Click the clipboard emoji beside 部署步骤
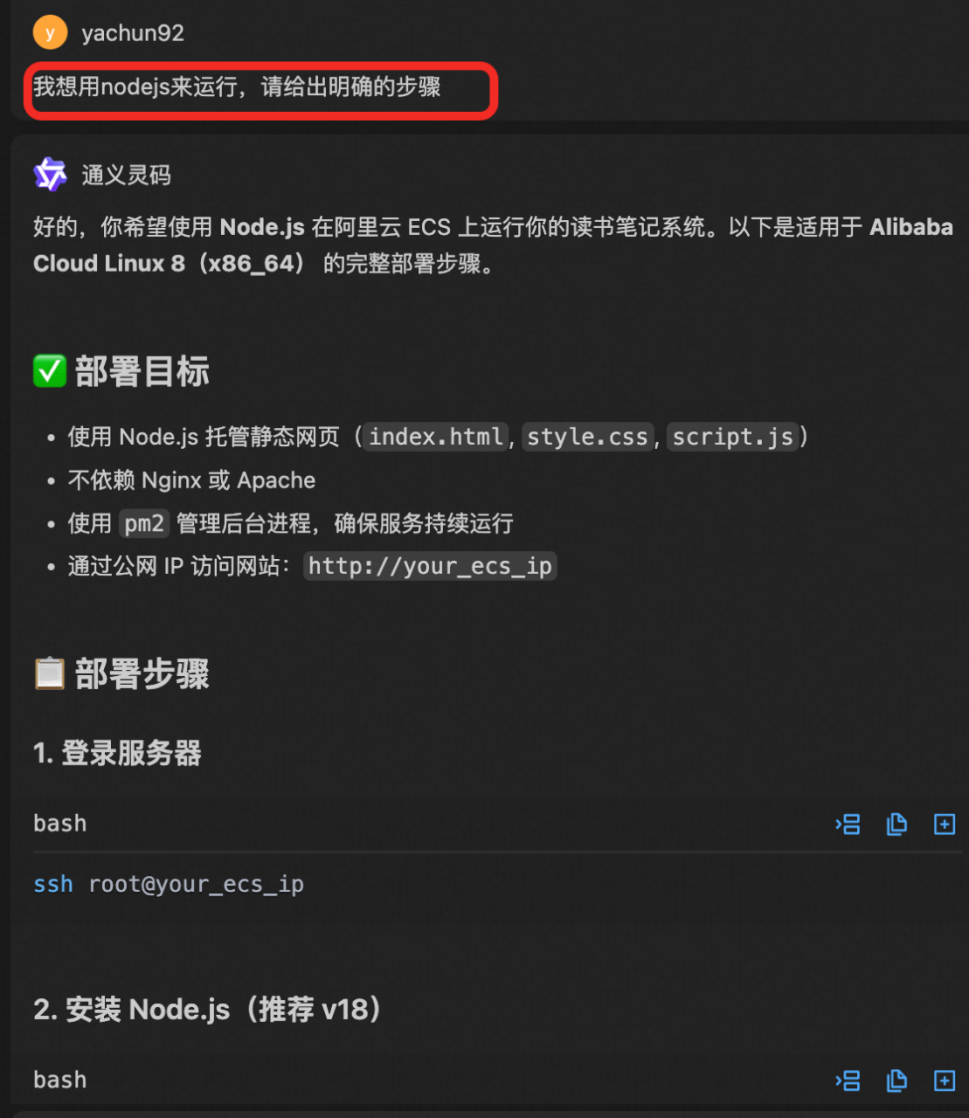This screenshot has height=1118, width=969. click(x=50, y=673)
